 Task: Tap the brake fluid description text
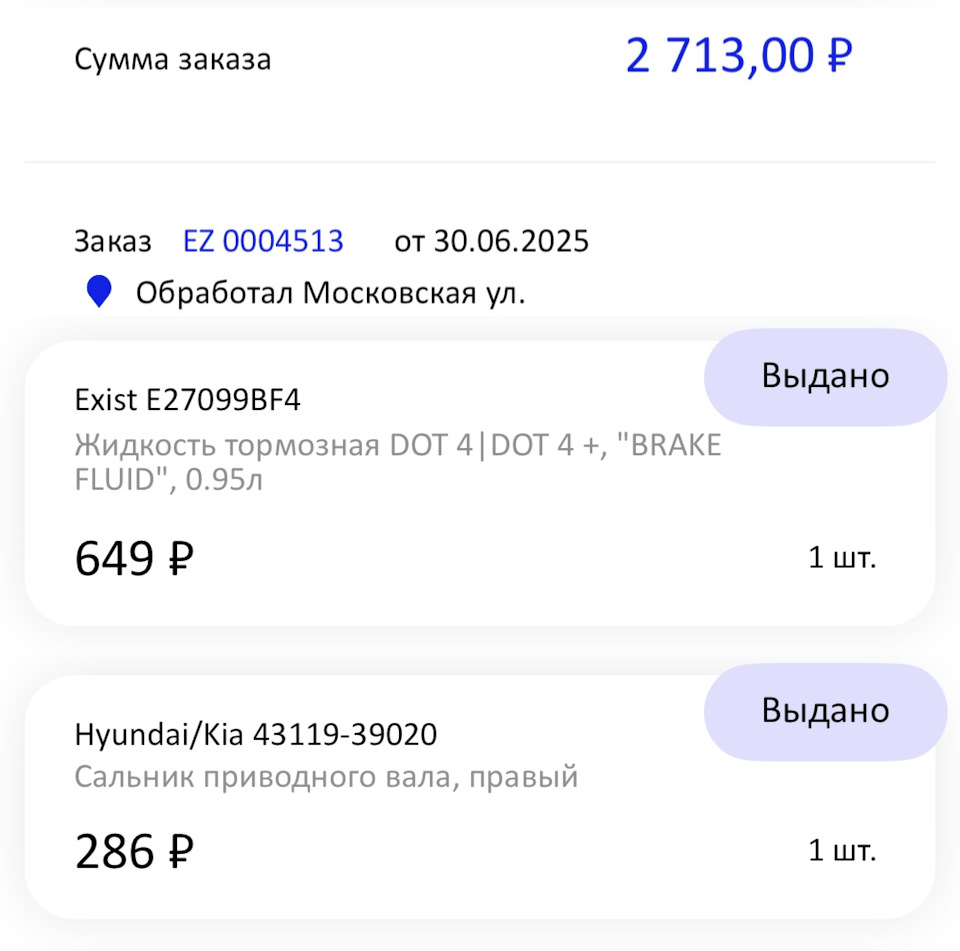tap(398, 462)
